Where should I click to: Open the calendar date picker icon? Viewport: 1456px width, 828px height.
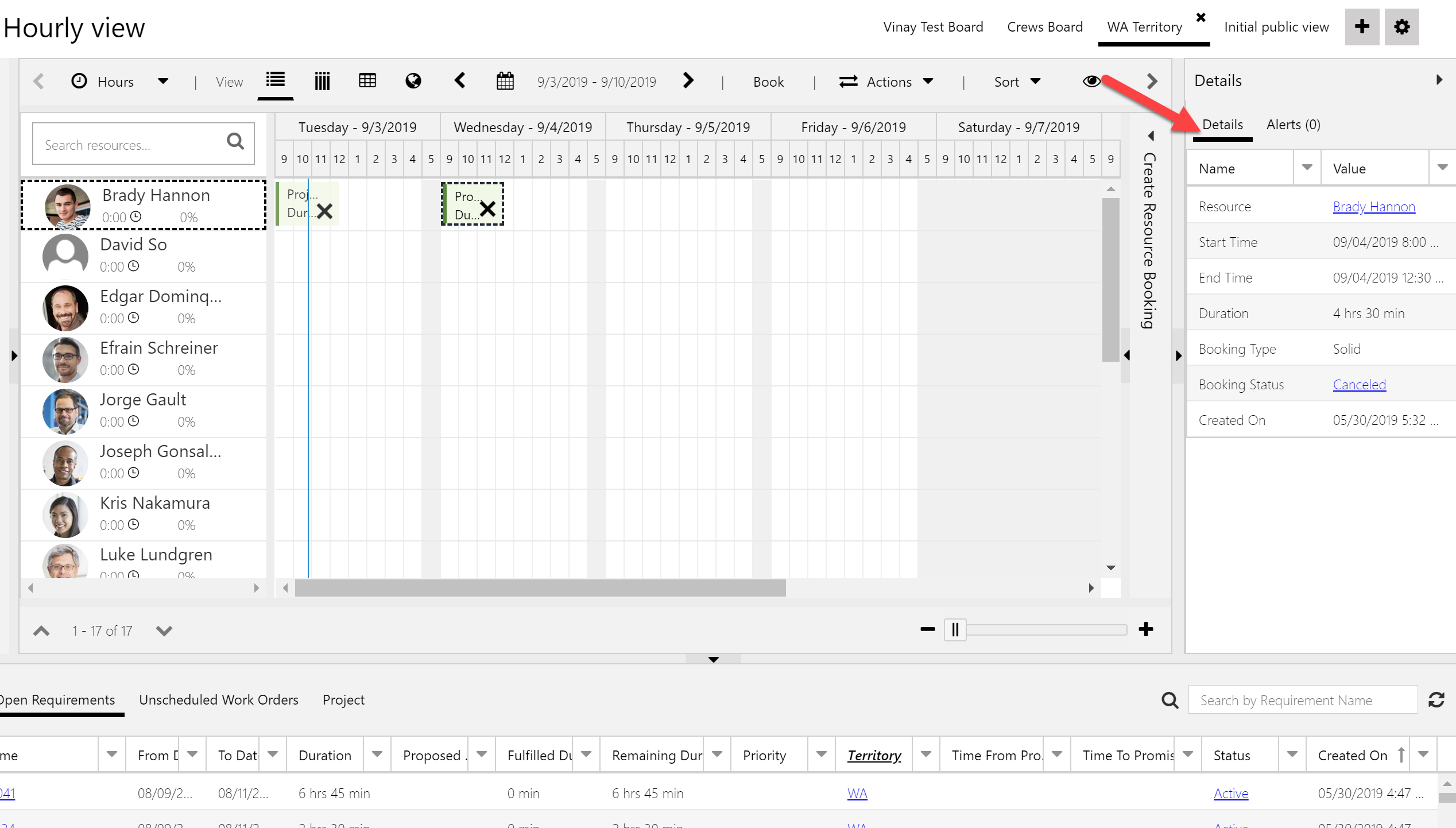click(505, 81)
